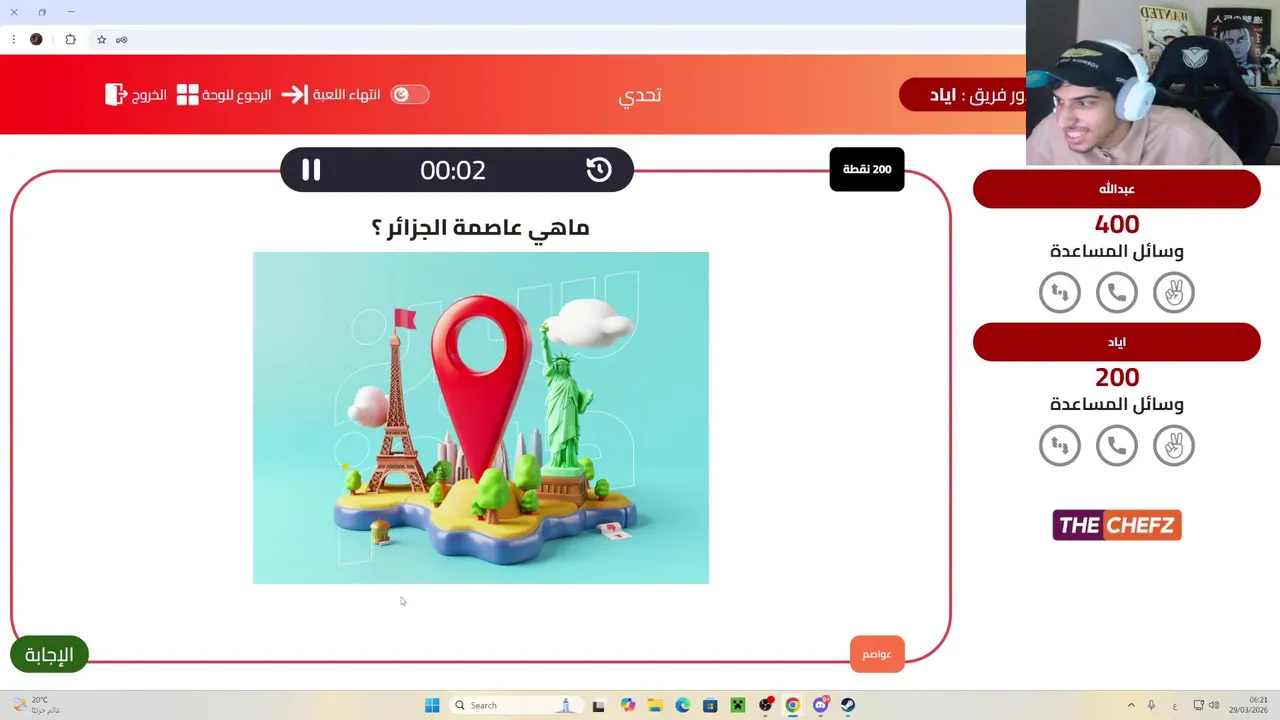The image size is (1280, 720).
Task: Open Microsoft Edge from the taskbar
Action: [x=682, y=705]
